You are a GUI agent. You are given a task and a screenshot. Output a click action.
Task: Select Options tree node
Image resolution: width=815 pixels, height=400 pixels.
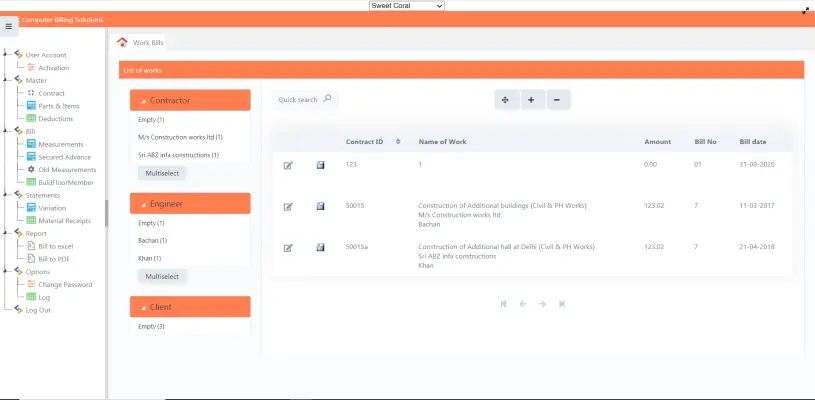click(x=37, y=272)
